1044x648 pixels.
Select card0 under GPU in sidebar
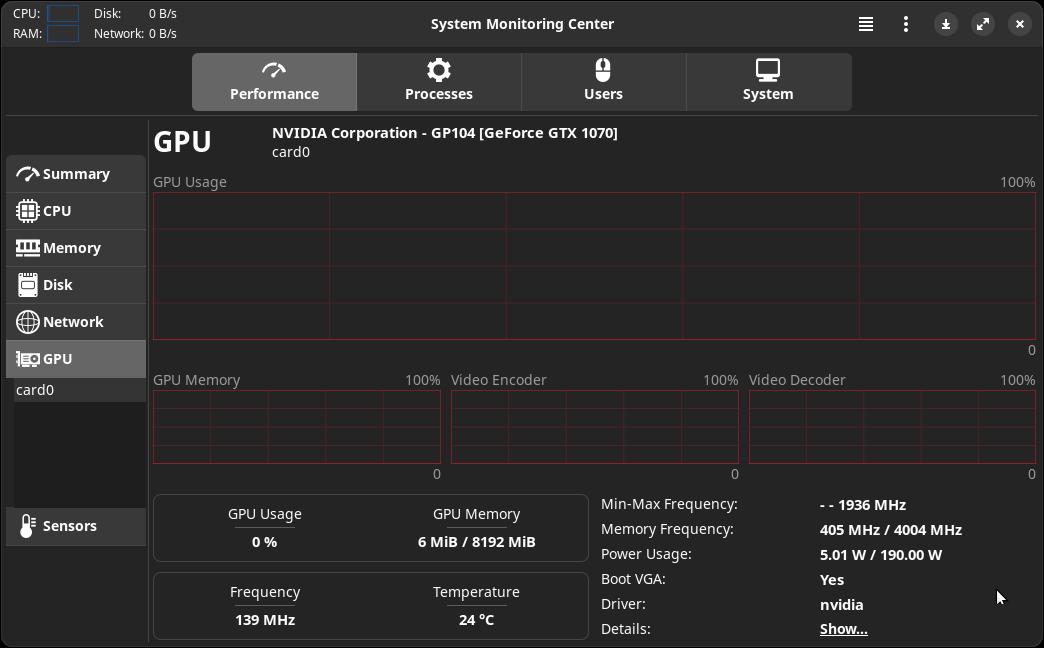[35, 390]
